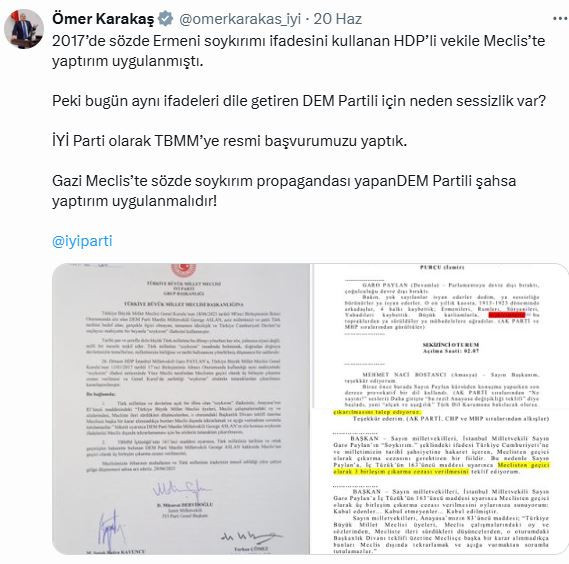Open the @omerkarakas_iyi handle link
The image size is (569, 564).
coord(240,19)
